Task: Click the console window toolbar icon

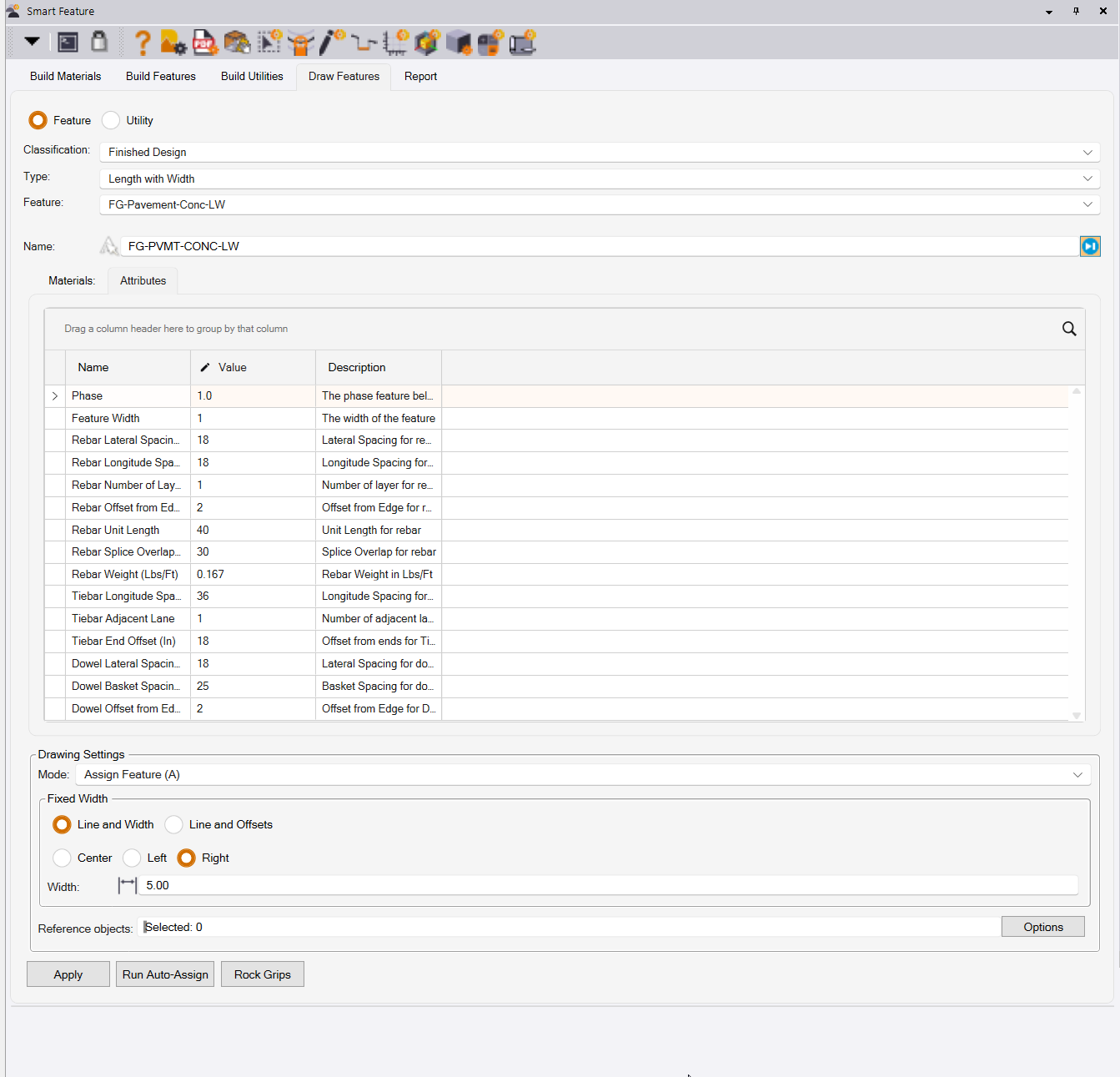Action: point(68,43)
